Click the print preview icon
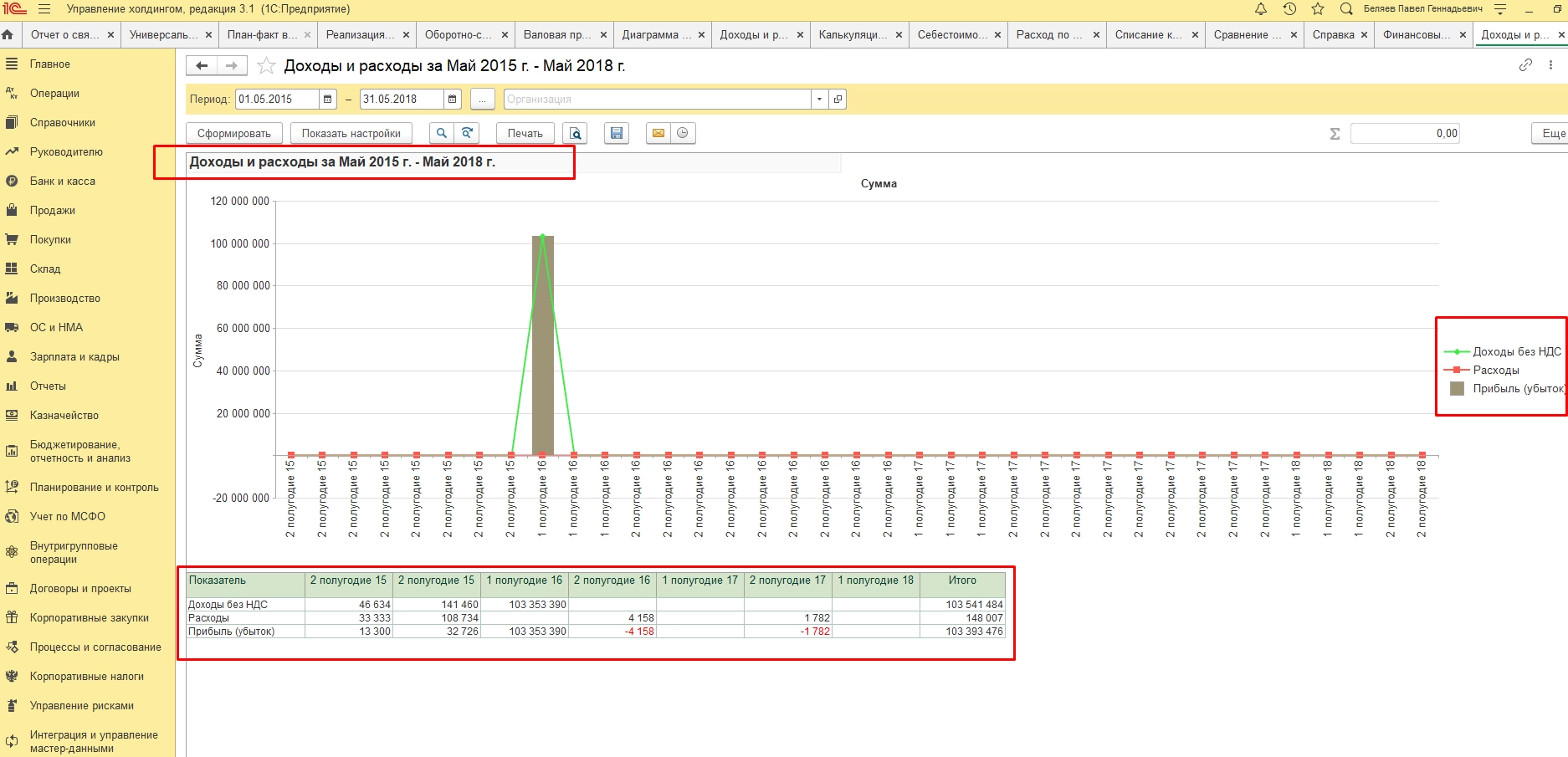Screen dimensions: 1568x757 pyautogui.click(x=575, y=133)
